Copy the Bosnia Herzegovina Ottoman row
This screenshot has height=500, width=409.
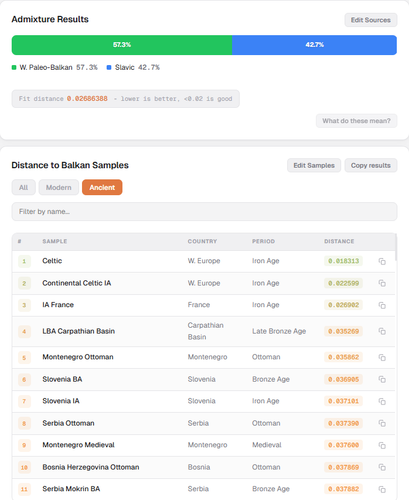382,467
